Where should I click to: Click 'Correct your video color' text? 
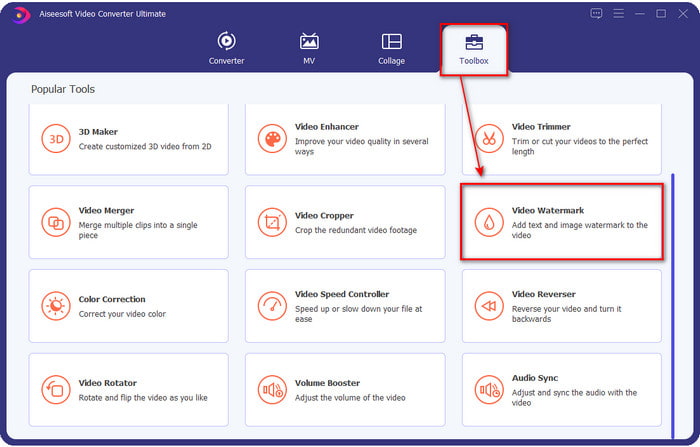pos(122,314)
